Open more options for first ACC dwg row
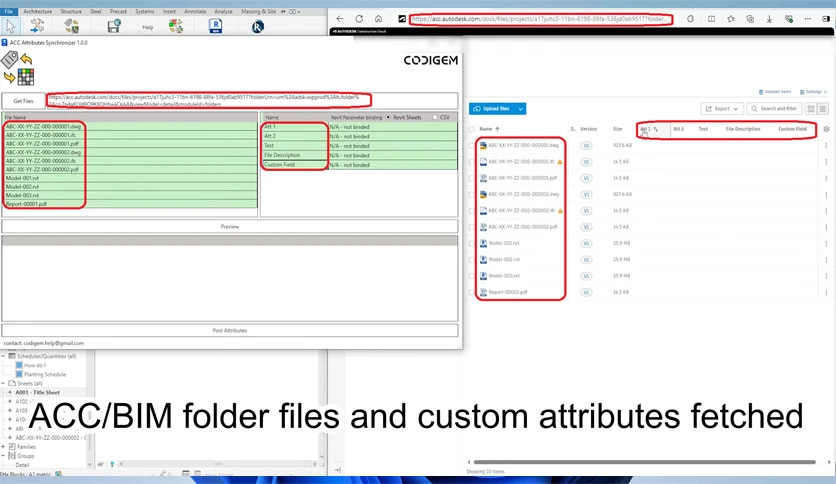836x484 pixels. [826, 146]
